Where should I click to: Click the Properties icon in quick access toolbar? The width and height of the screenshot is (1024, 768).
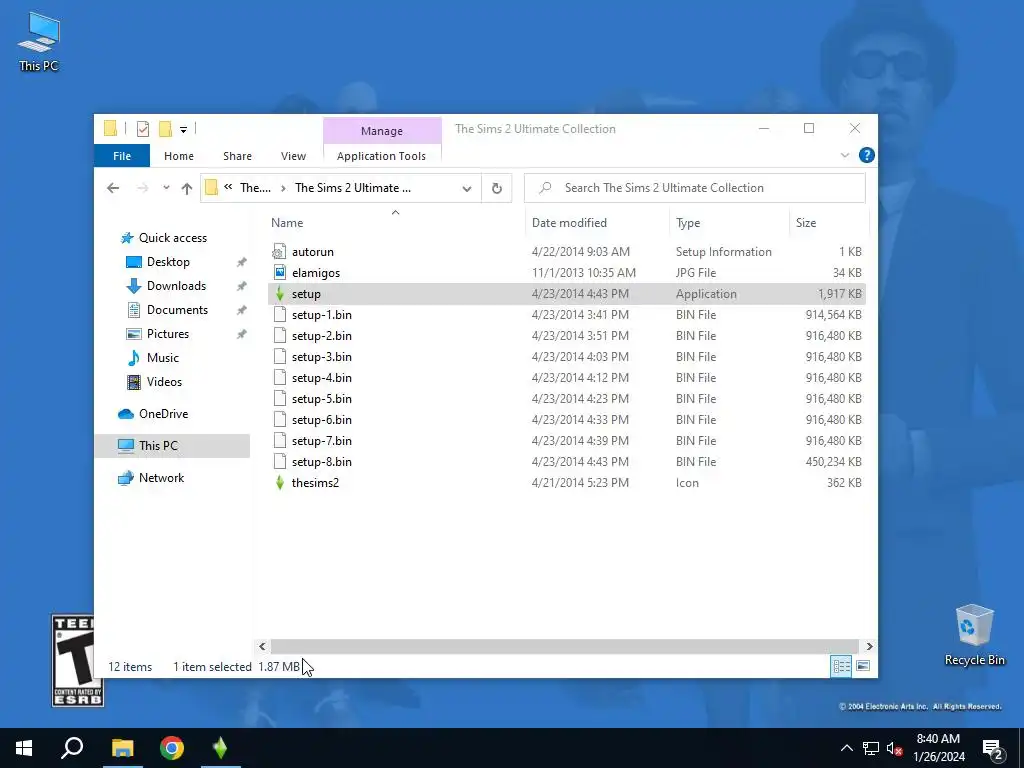(143, 129)
